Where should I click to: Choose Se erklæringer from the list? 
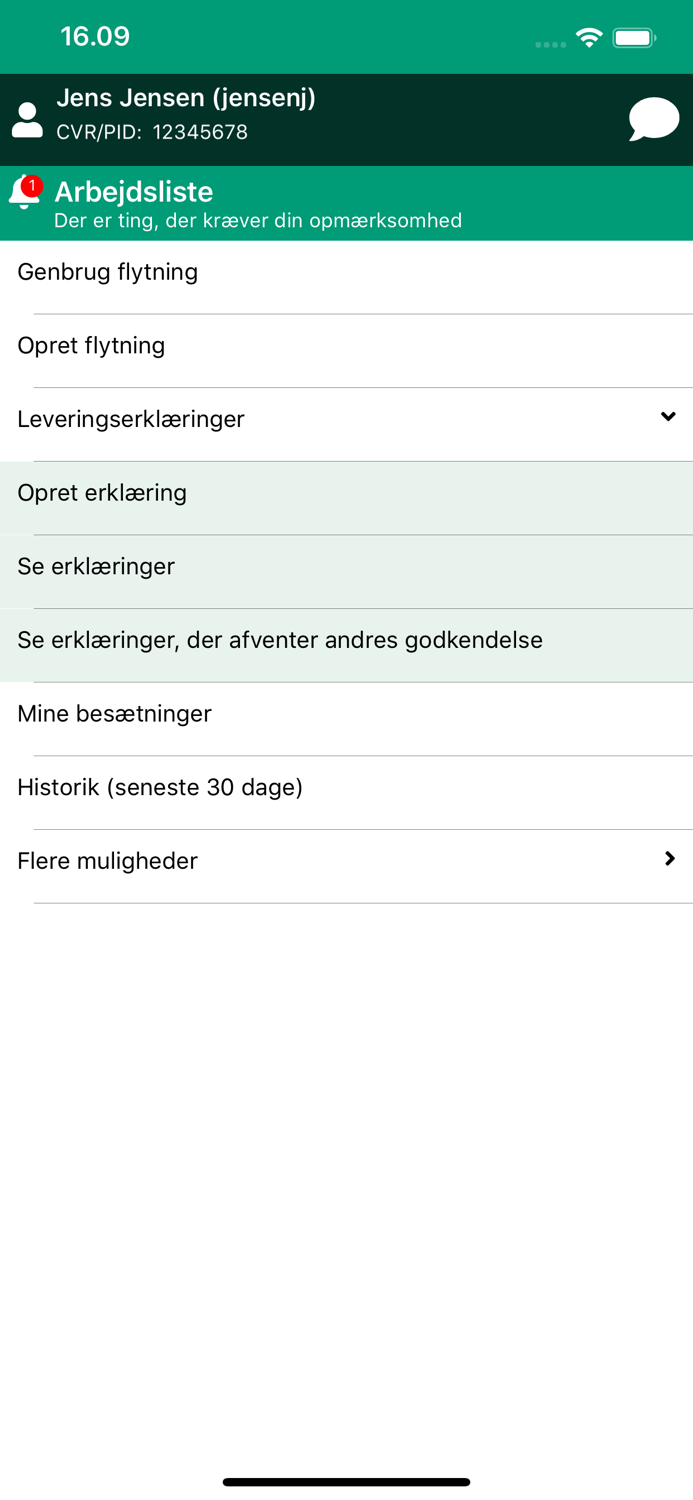point(95,567)
